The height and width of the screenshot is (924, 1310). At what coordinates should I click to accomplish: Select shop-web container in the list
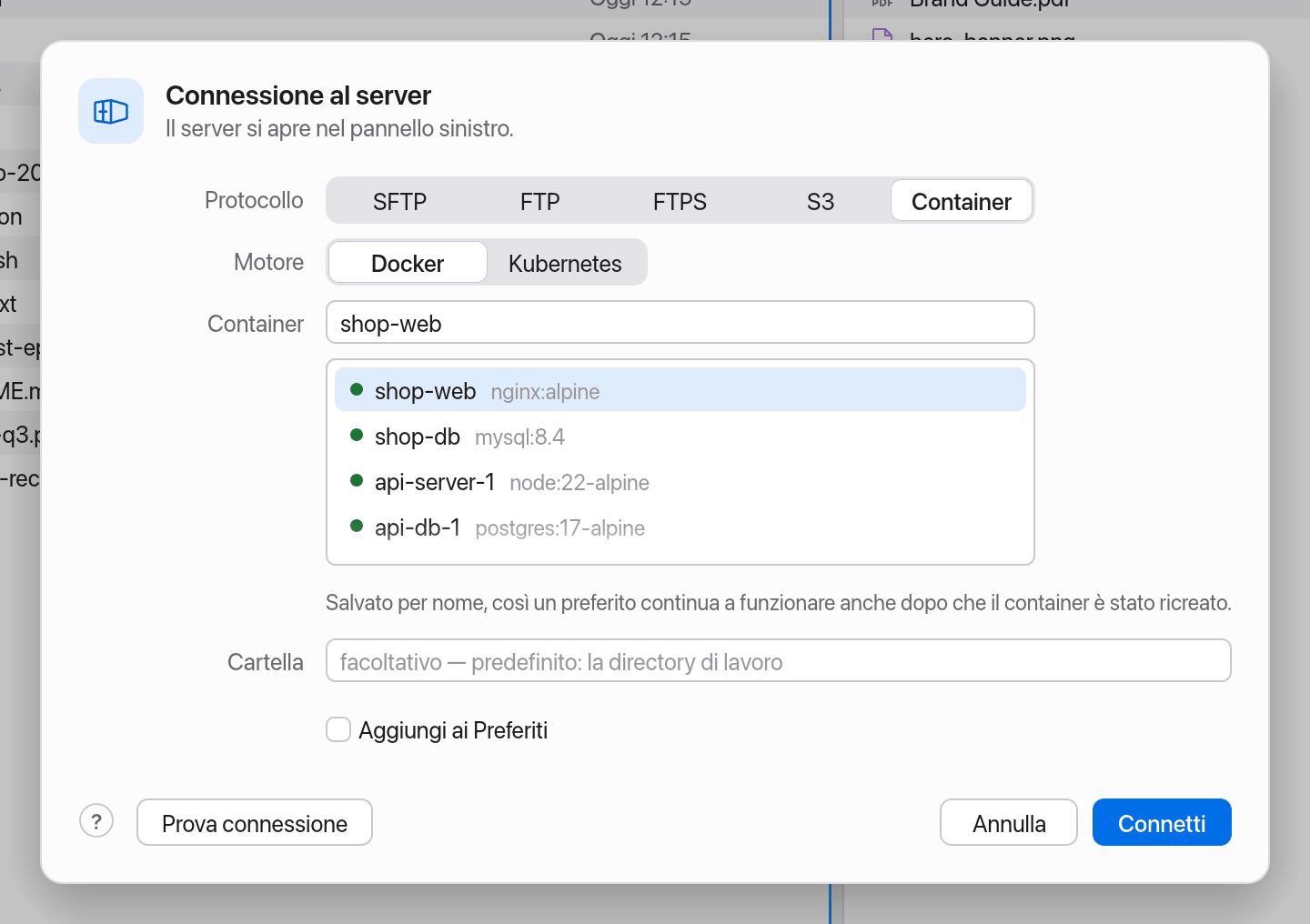680,390
